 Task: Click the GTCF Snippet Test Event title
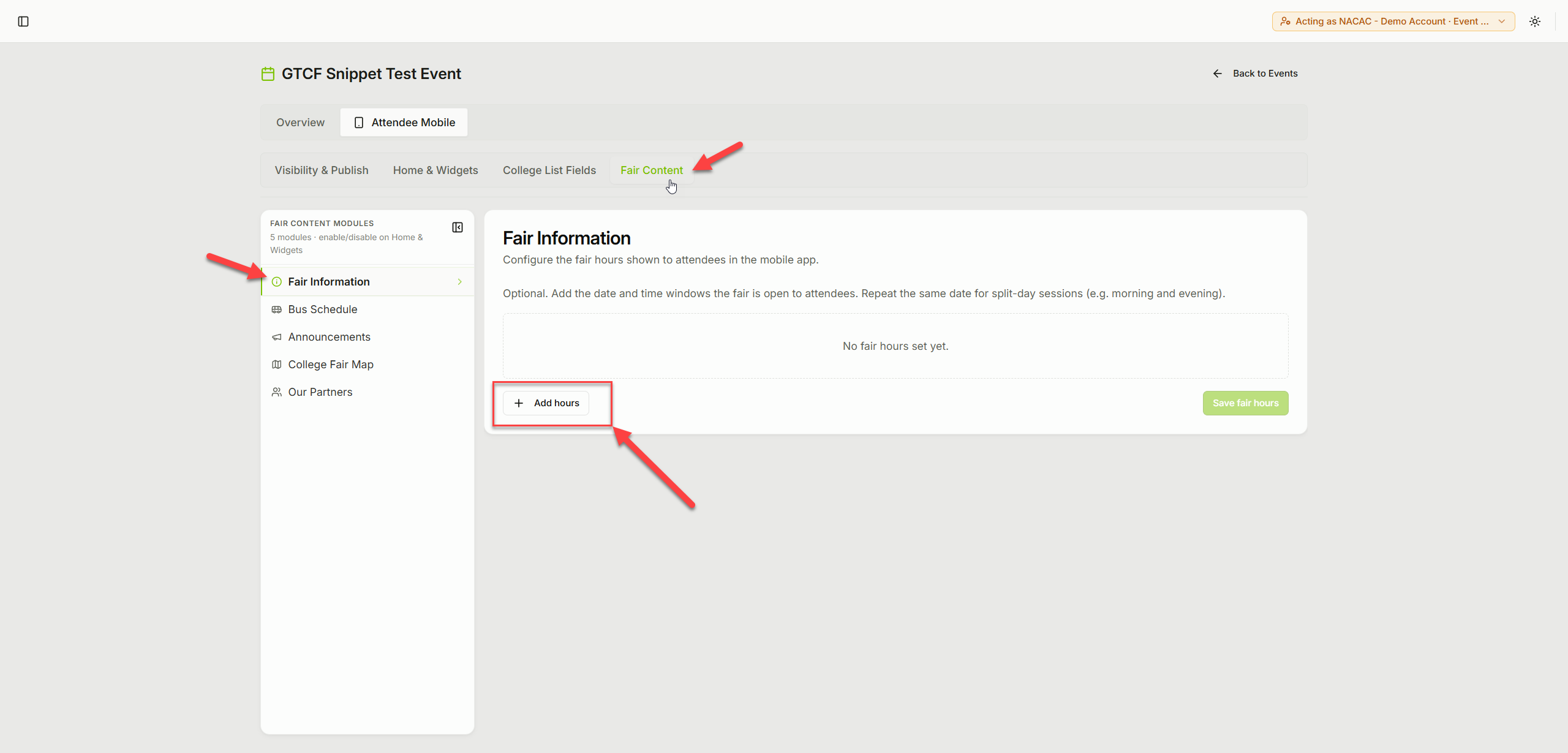pyautogui.click(x=371, y=74)
